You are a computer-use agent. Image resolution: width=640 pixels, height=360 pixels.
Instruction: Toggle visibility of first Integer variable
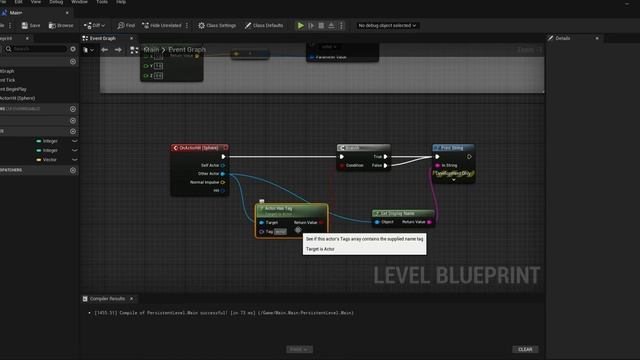(x=74, y=141)
